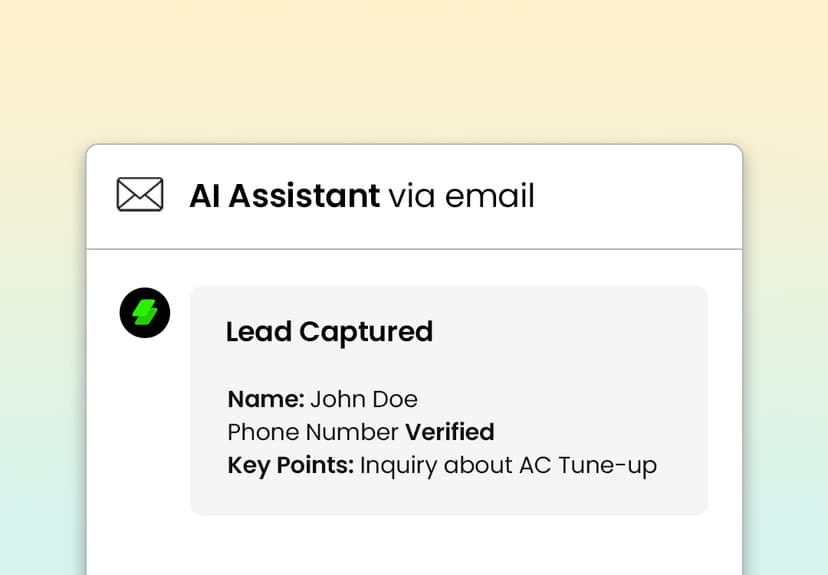Viewport: 828px width, 575px height.
Task: Click the "via email" text
Action: click(x=461, y=196)
